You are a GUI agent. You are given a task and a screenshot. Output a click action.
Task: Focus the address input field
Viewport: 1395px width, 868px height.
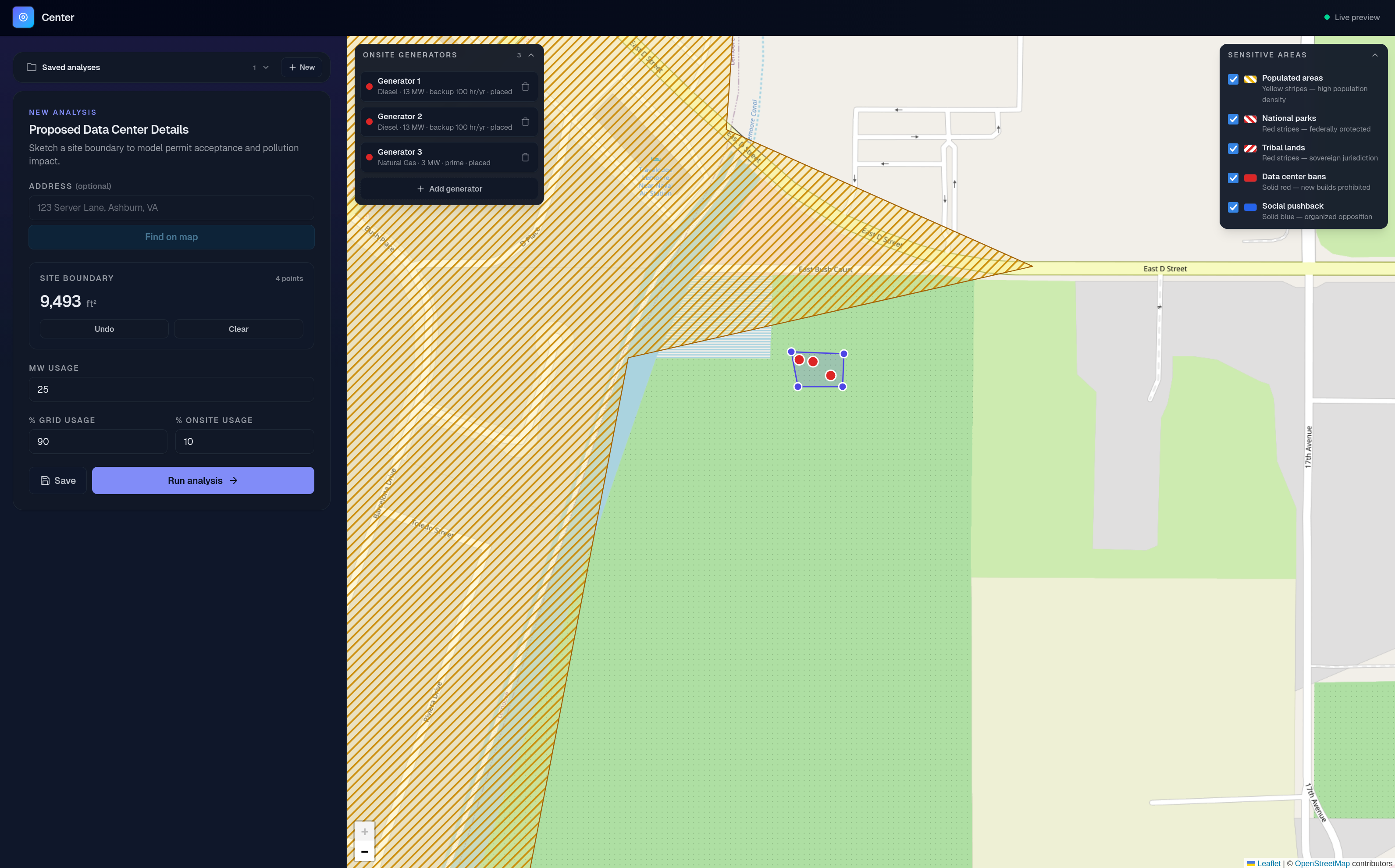[171, 208]
